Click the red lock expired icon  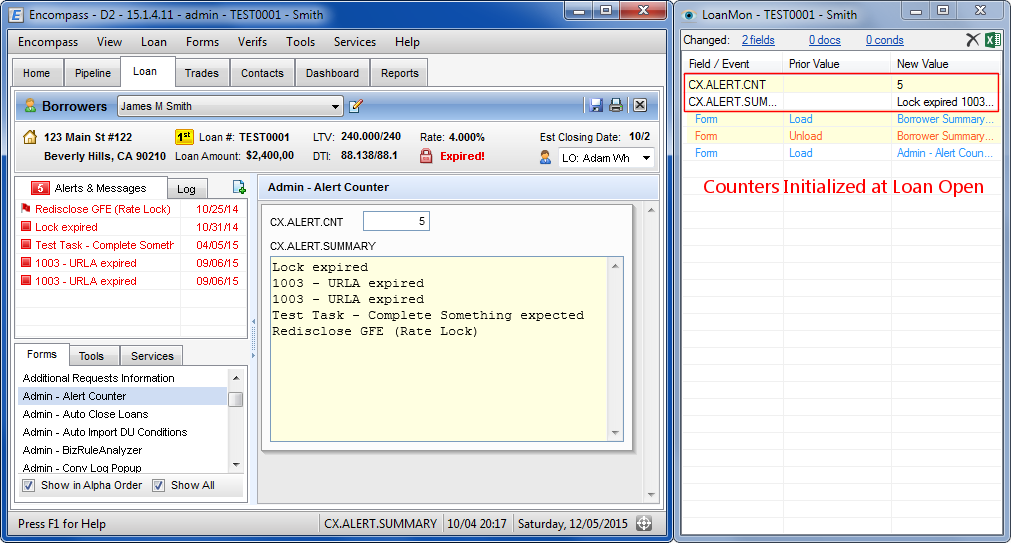(426, 156)
